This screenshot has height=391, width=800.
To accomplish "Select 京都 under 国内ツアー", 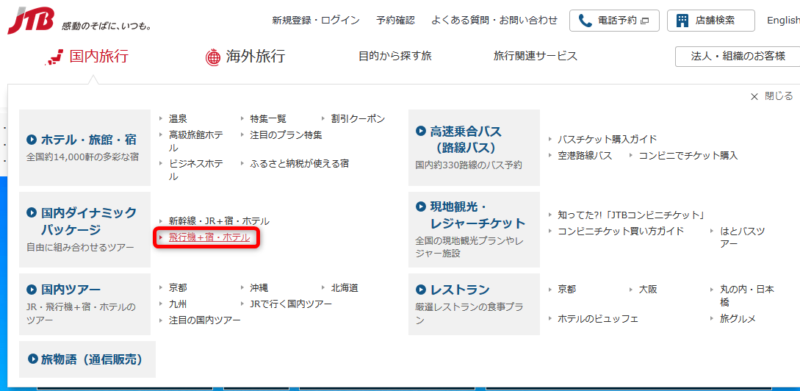I will pyautogui.click(x=178, y=288).
